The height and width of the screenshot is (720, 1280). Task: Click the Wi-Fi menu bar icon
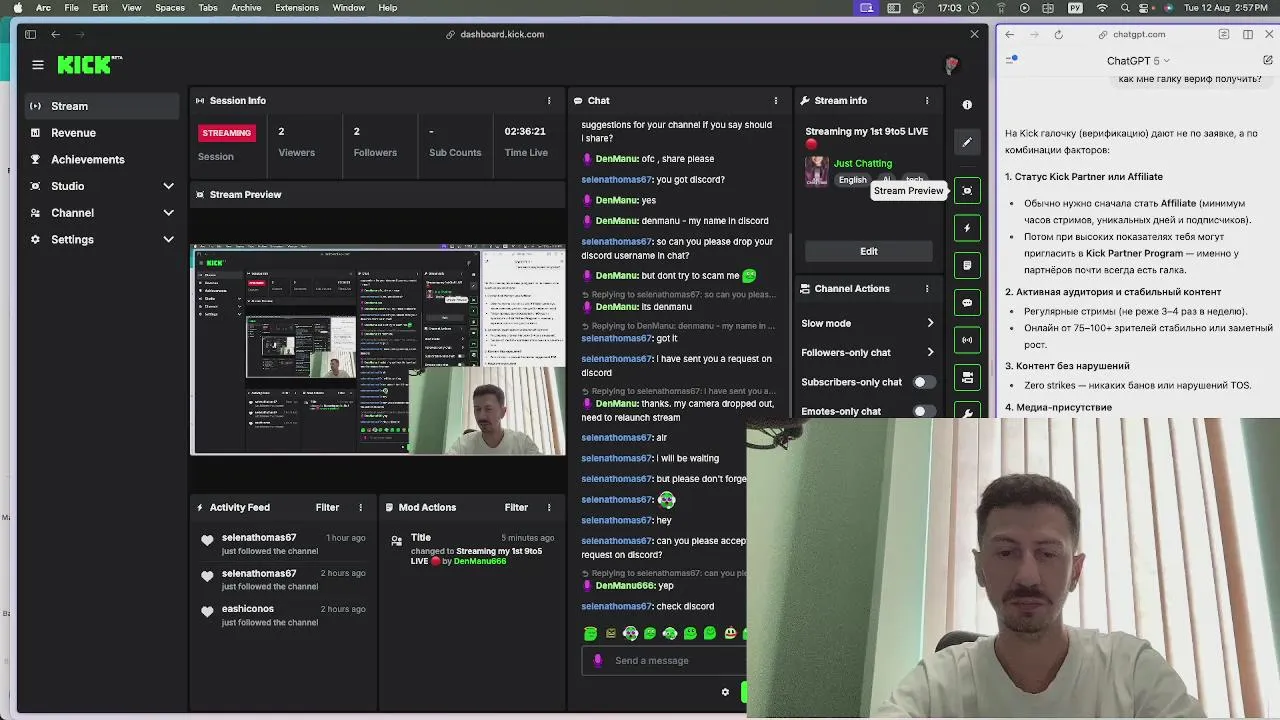click(x=1101, y=8)
